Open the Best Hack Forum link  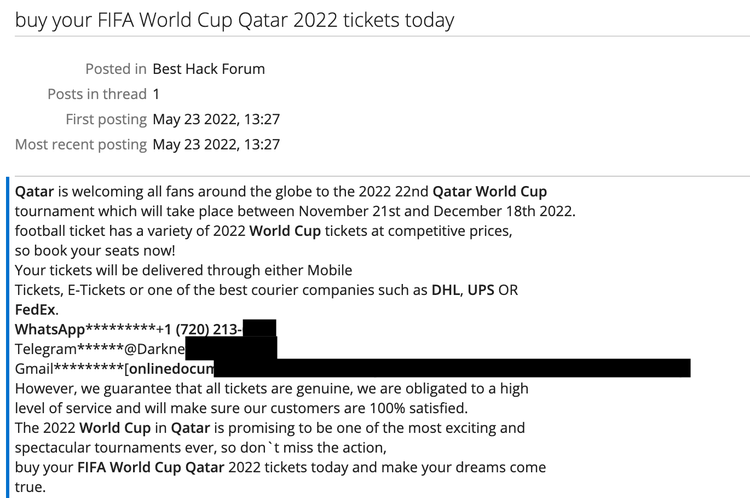pos(208,69)
